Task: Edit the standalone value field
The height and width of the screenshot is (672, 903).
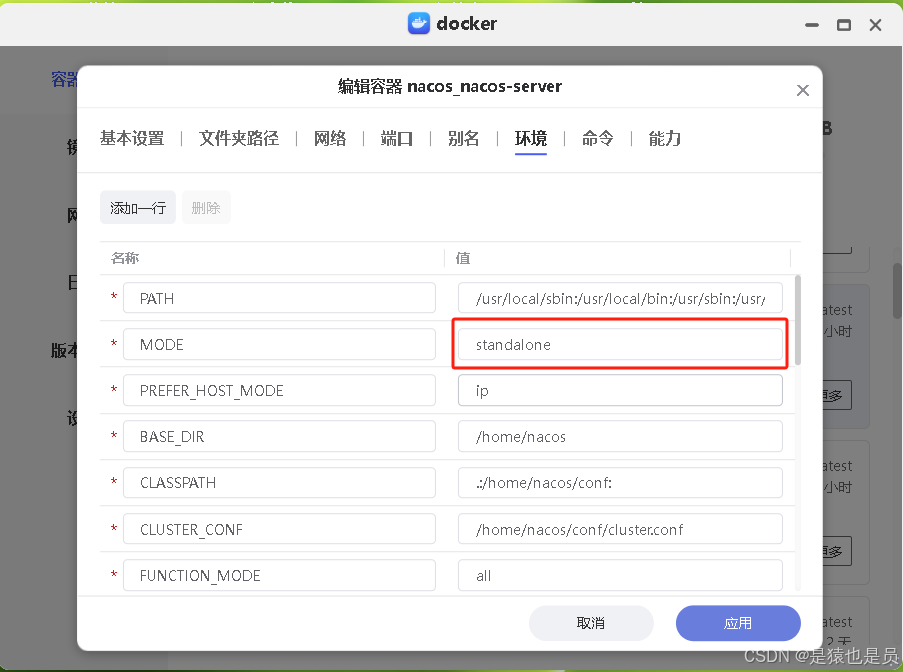Action: tap(620, 344)
